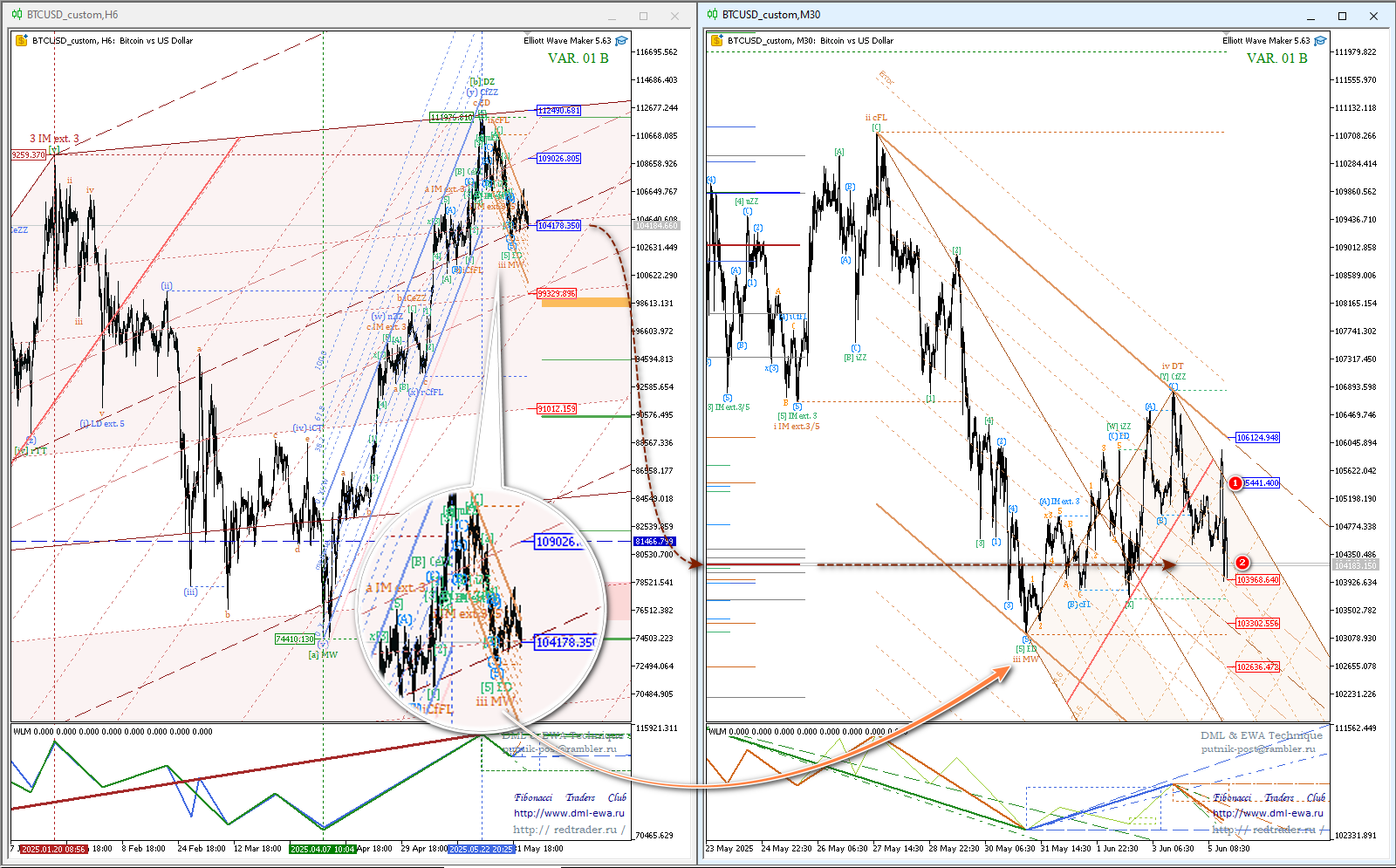This screenshot has width=1396, height=868.
Task: Click the 2025.01.20 08:56 time marker
Action: point(53,849)
